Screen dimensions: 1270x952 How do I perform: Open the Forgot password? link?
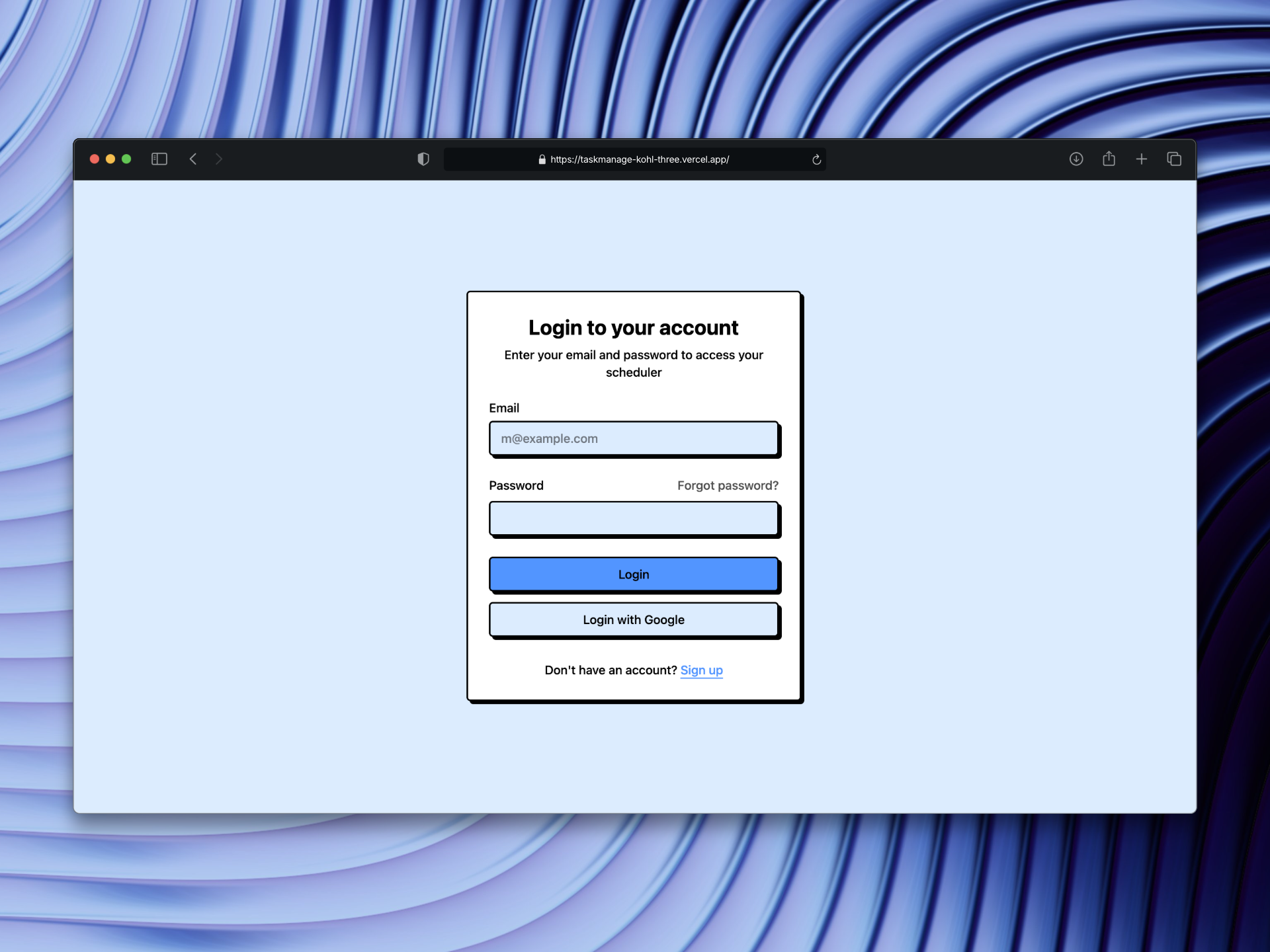tap(728, 485)
